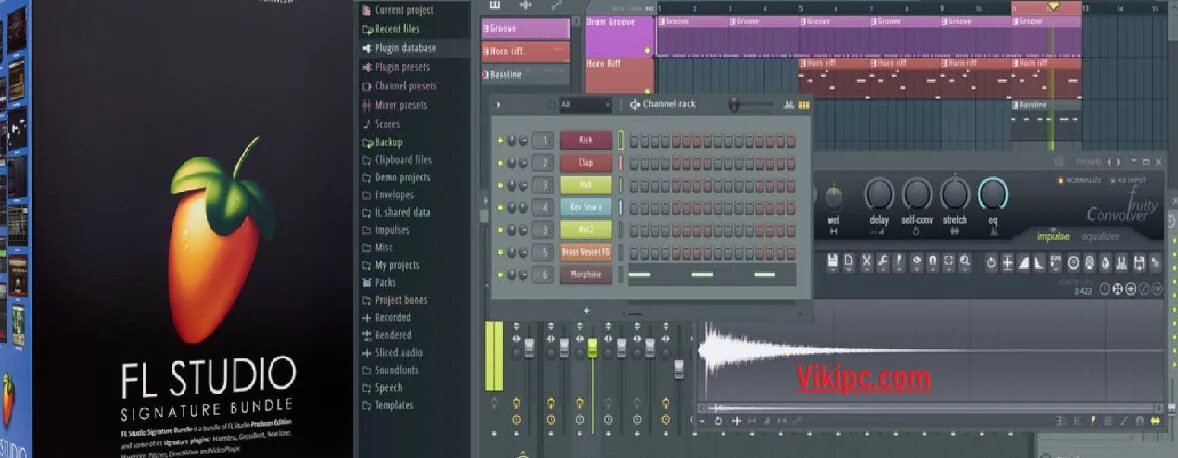Open the Channel rack options arrow menu
This screenshot has width=1178, height=458.
498,105
